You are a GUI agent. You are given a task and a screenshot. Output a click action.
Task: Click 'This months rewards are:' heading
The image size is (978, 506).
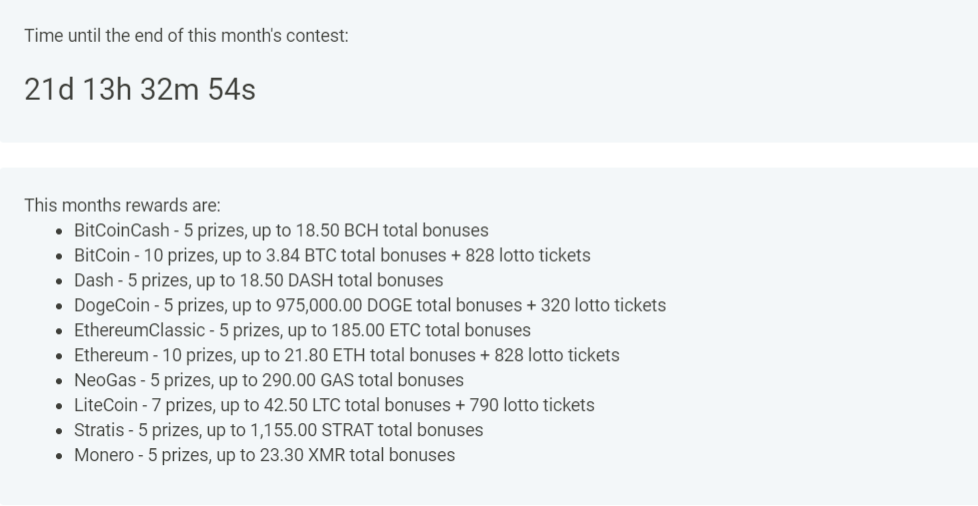pyautogui.click(x=122, y=205)
